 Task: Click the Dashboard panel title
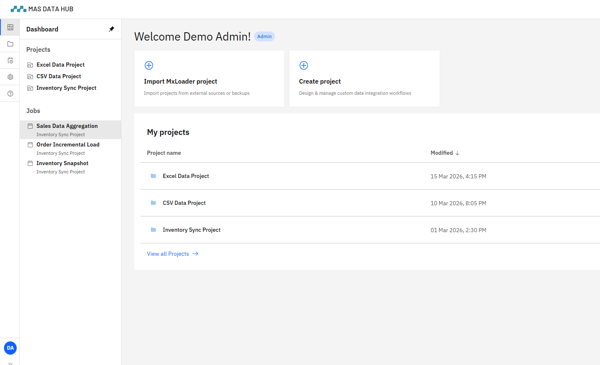pos(42,29)
